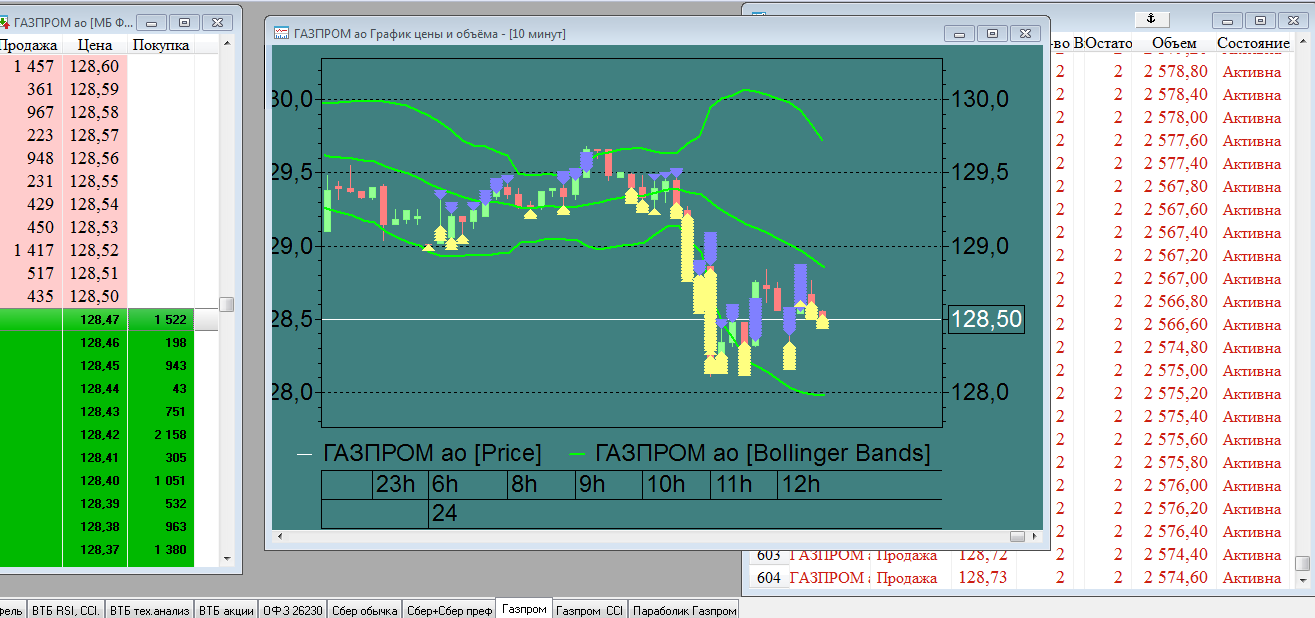1315x618 pixels.
Task: Open the Сбер обычка tab
Action: 364,610
